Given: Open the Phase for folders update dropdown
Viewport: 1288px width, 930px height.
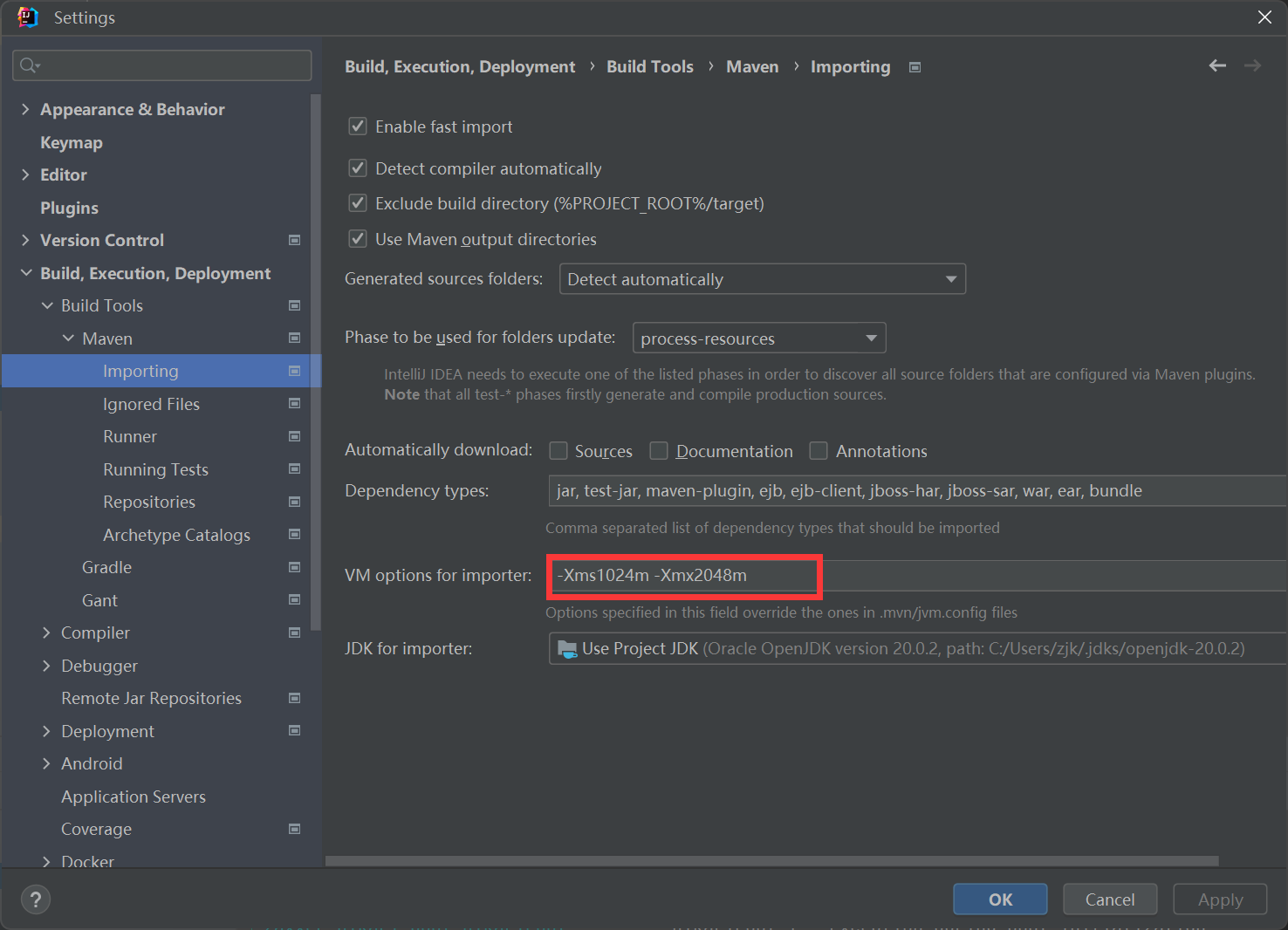Looking at the screenshot, I should [758, 338].
